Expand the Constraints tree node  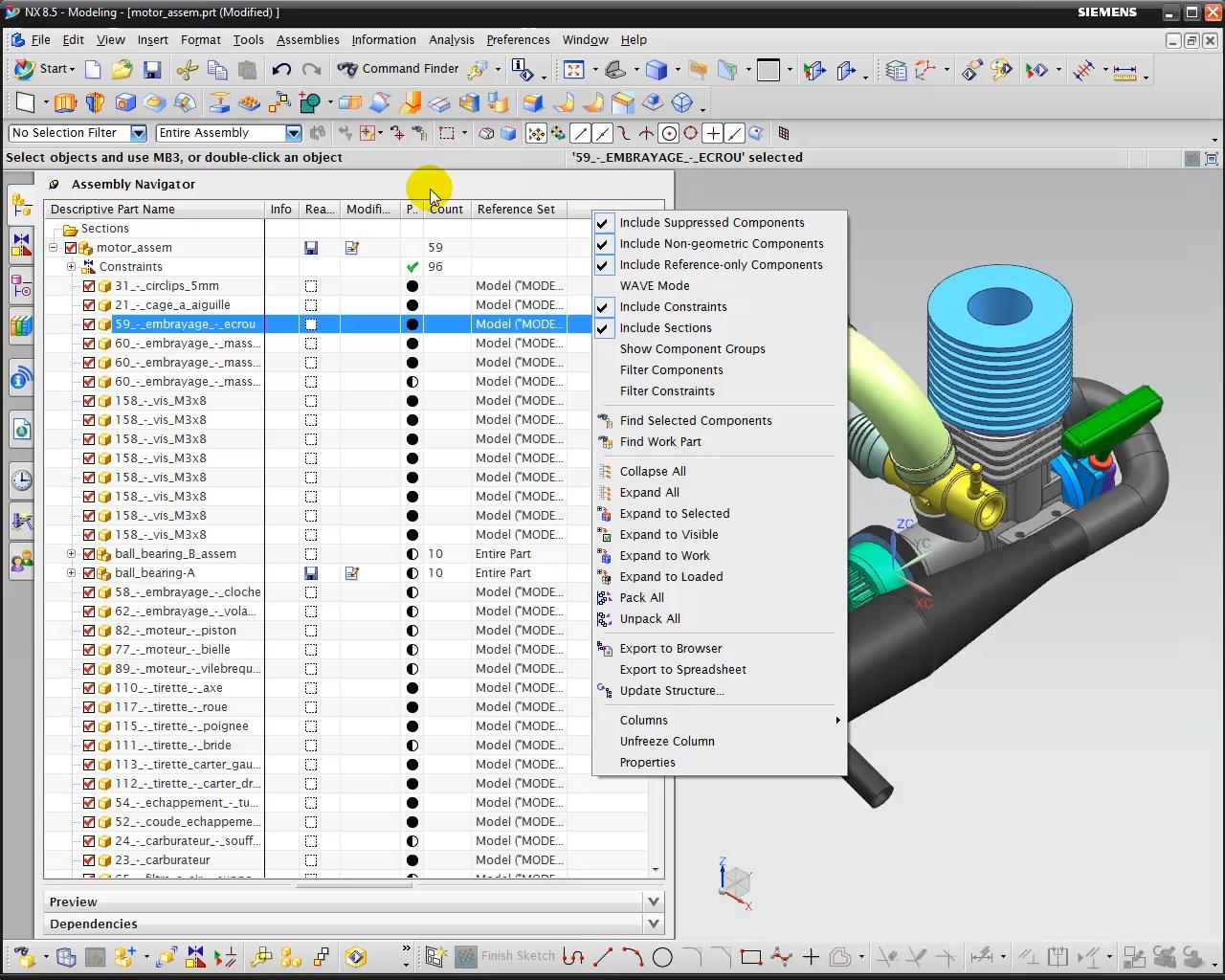click(x=71, y=267)
